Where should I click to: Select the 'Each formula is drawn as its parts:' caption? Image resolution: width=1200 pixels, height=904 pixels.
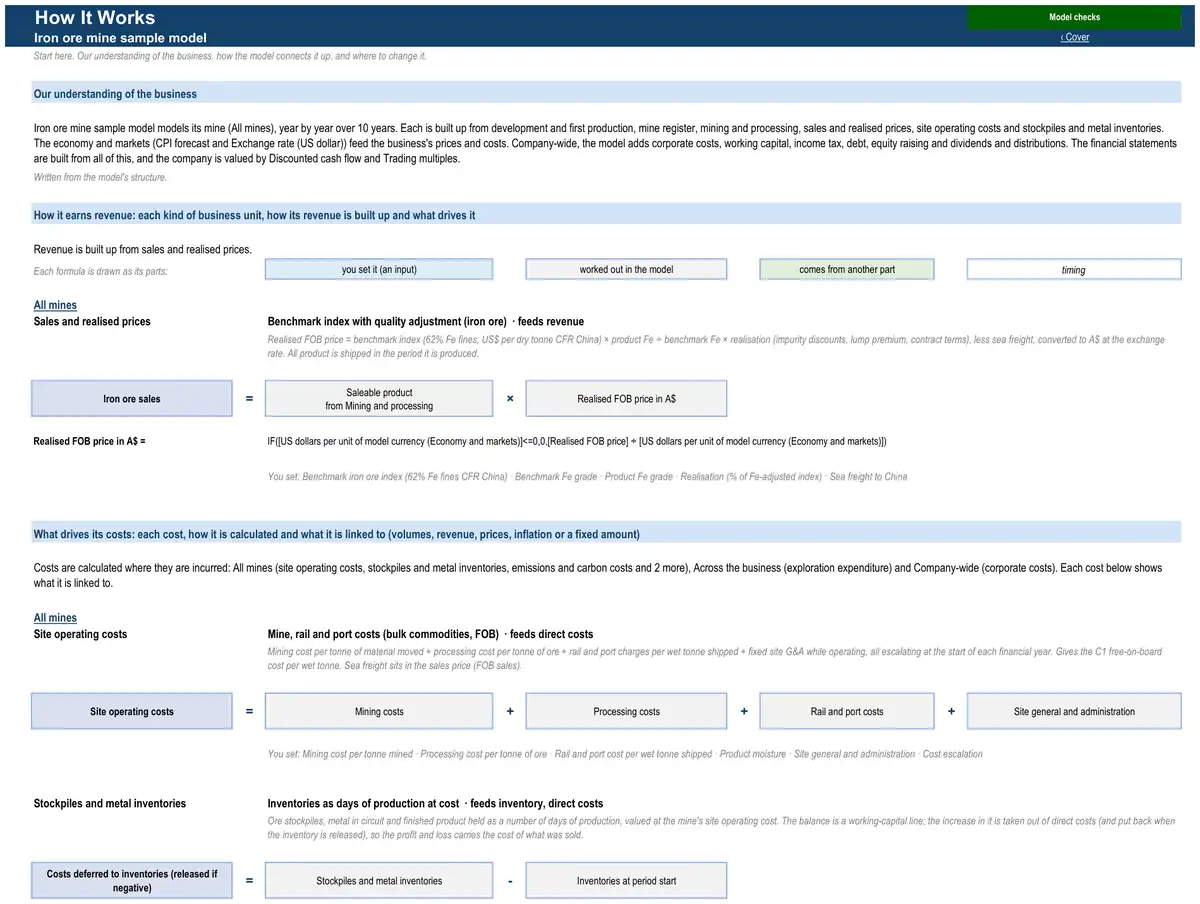click(x=101, y=272)
